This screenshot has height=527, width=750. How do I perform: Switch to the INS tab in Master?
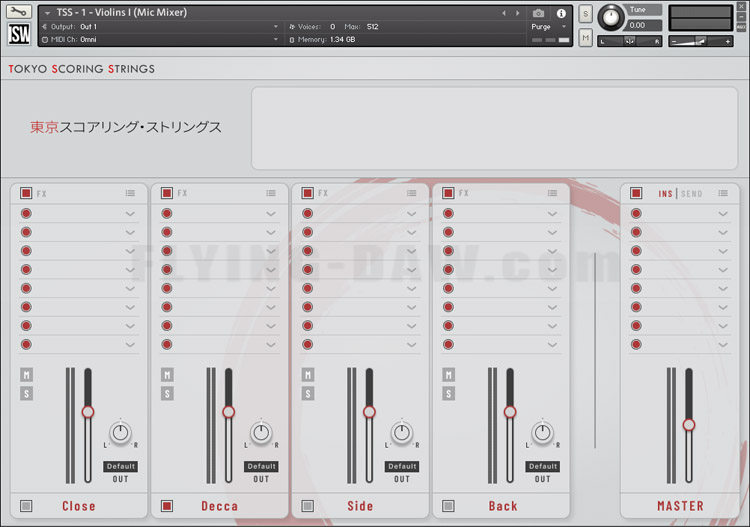coord(665,194)
